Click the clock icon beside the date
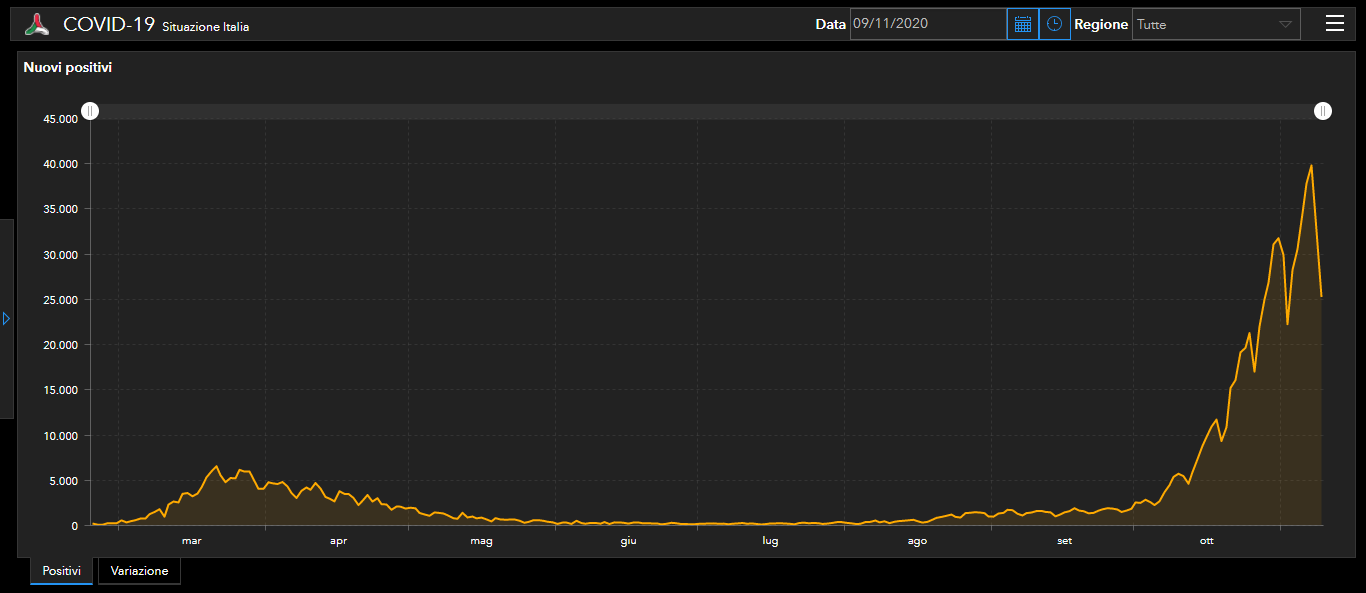 [1054, 24]
